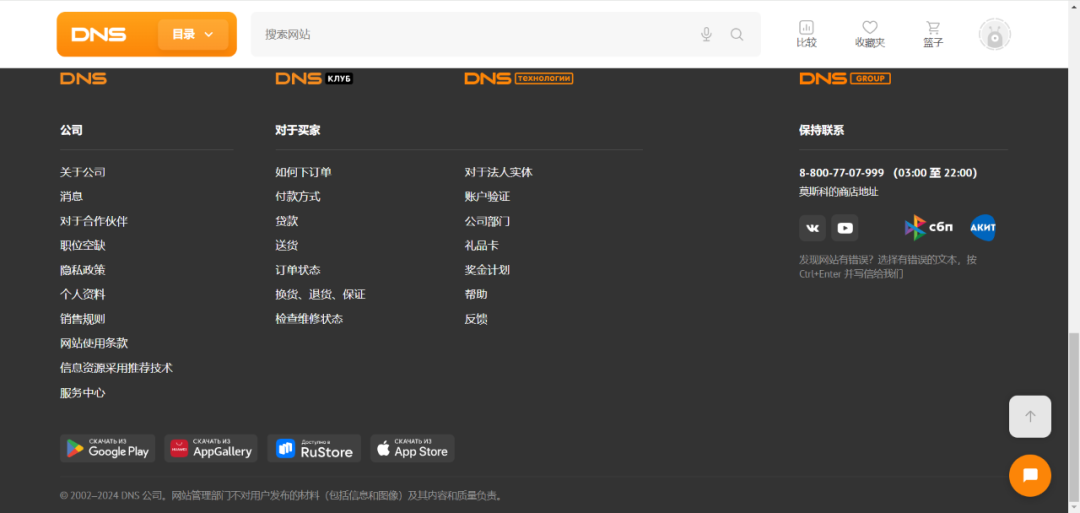The width and height of the screenshot is (1080, 513).
Task: Open the App Store download badge
Action: [x=413, y=448]
